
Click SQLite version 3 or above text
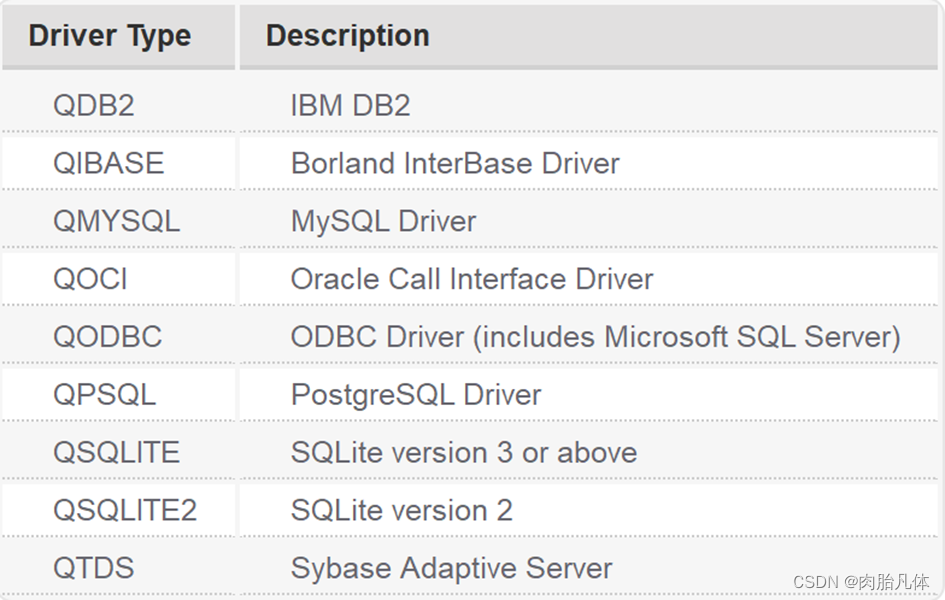click(463, 452)
